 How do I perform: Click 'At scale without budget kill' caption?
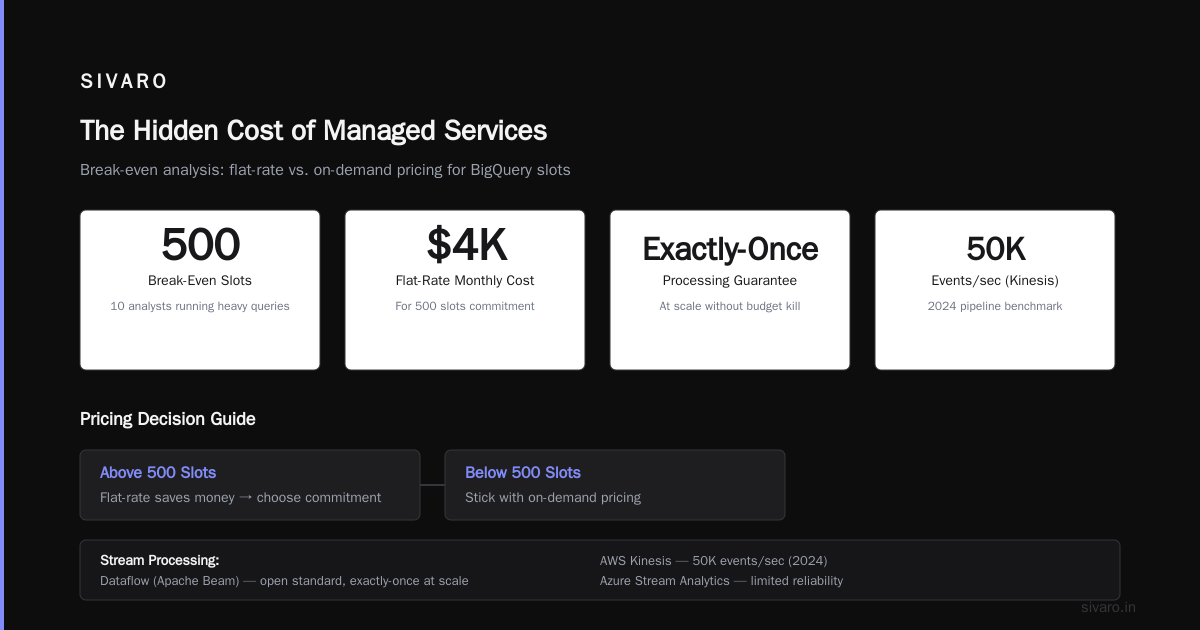point(730,306)
